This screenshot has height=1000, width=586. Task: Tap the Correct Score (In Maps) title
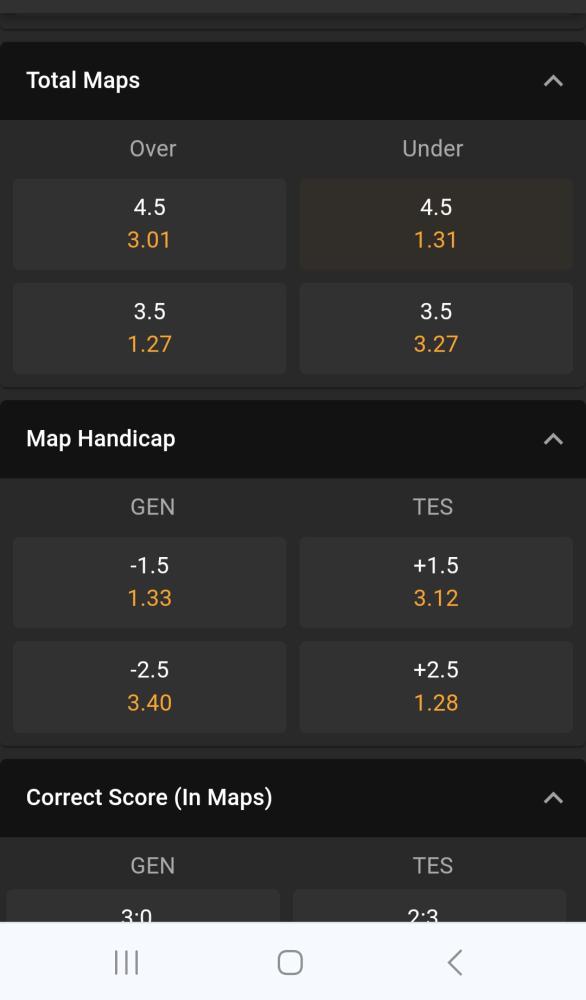[x=149, y=798]
